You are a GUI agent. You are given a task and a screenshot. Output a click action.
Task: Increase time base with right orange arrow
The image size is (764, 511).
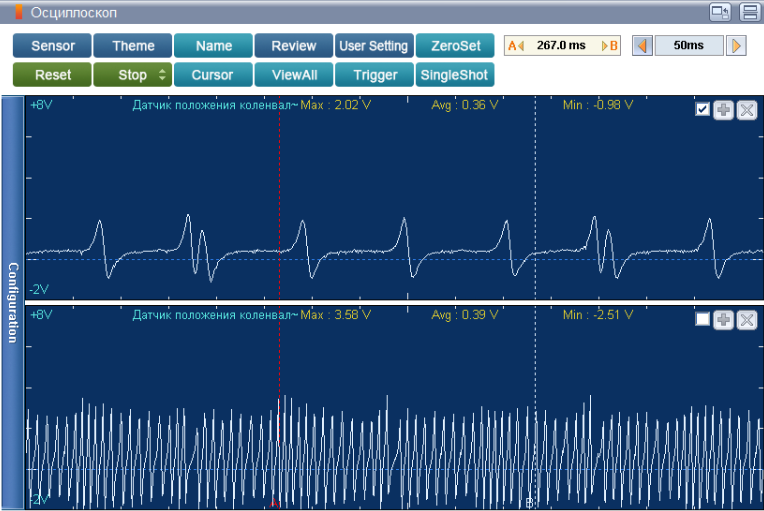(736, 46)
